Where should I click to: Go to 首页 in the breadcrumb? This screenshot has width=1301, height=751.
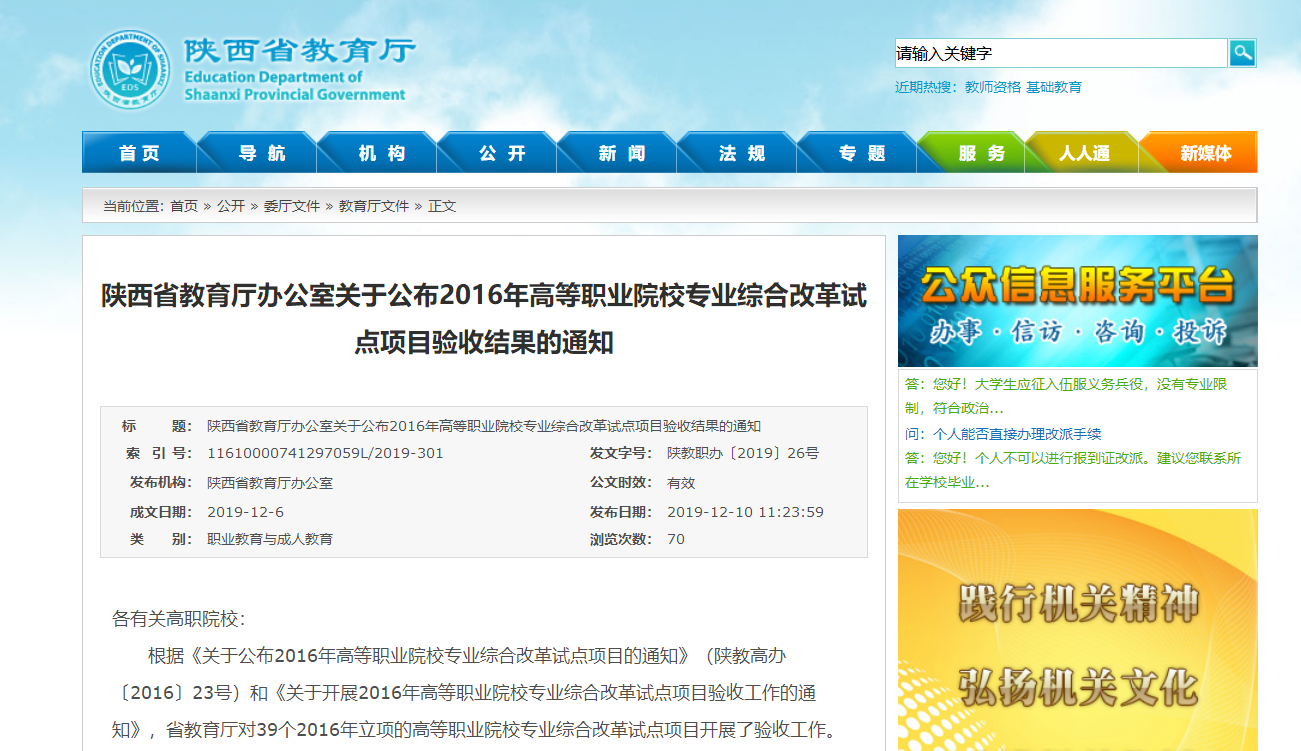pyautogui.click(x=184, y=206)
